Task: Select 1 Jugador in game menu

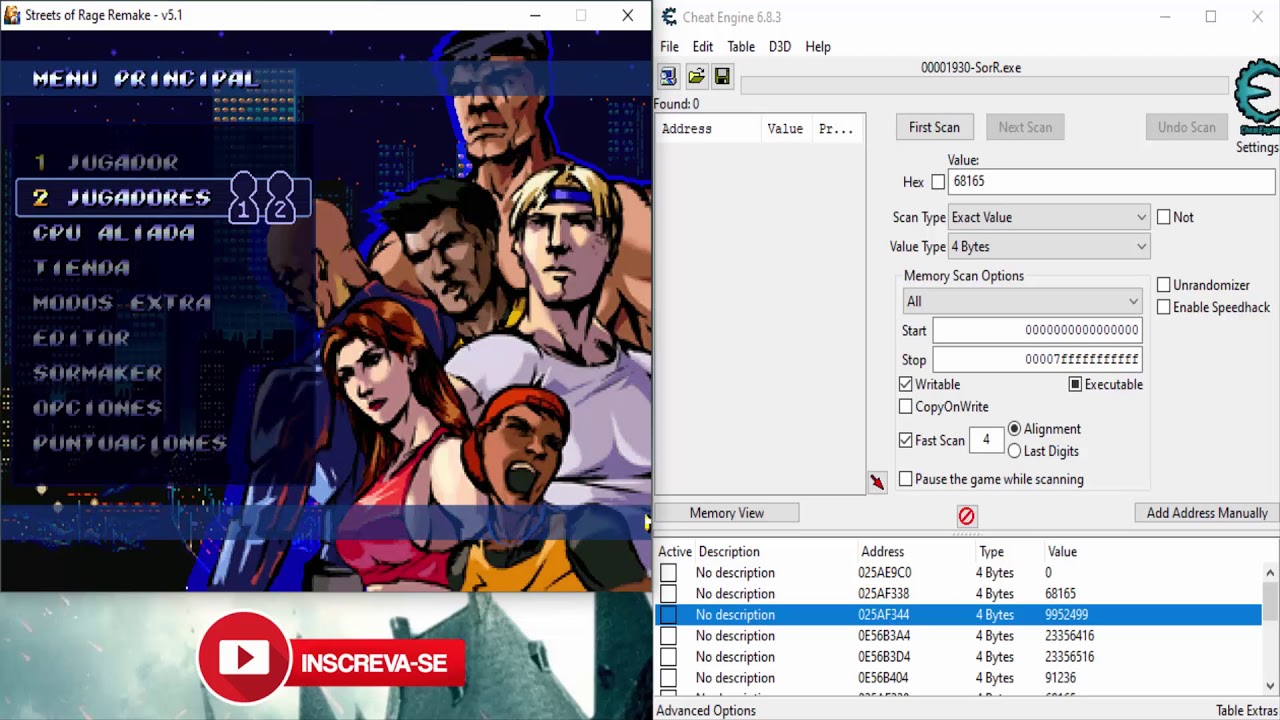Action: click(x=106, y=162)
